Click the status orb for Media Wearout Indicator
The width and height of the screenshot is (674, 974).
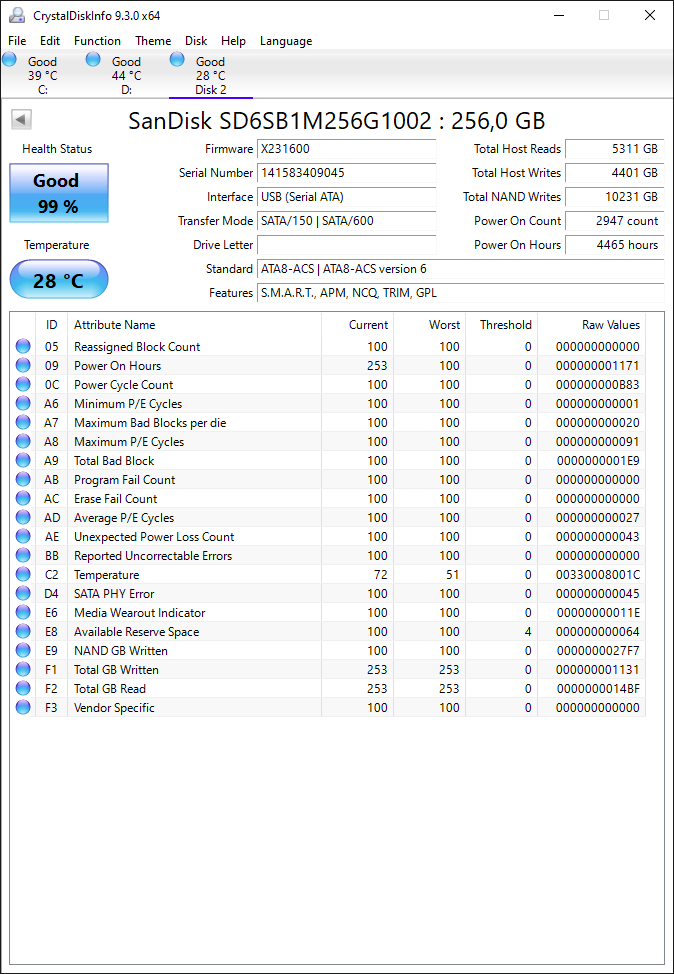tap(23, 612)
